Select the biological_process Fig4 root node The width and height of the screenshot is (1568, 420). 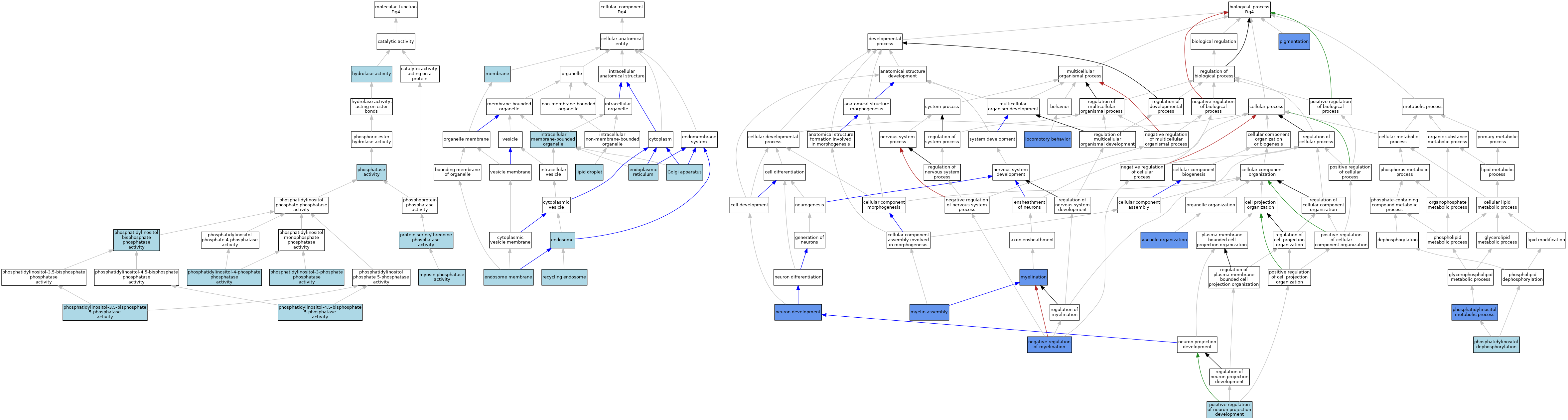click(x=1249, y=10)
